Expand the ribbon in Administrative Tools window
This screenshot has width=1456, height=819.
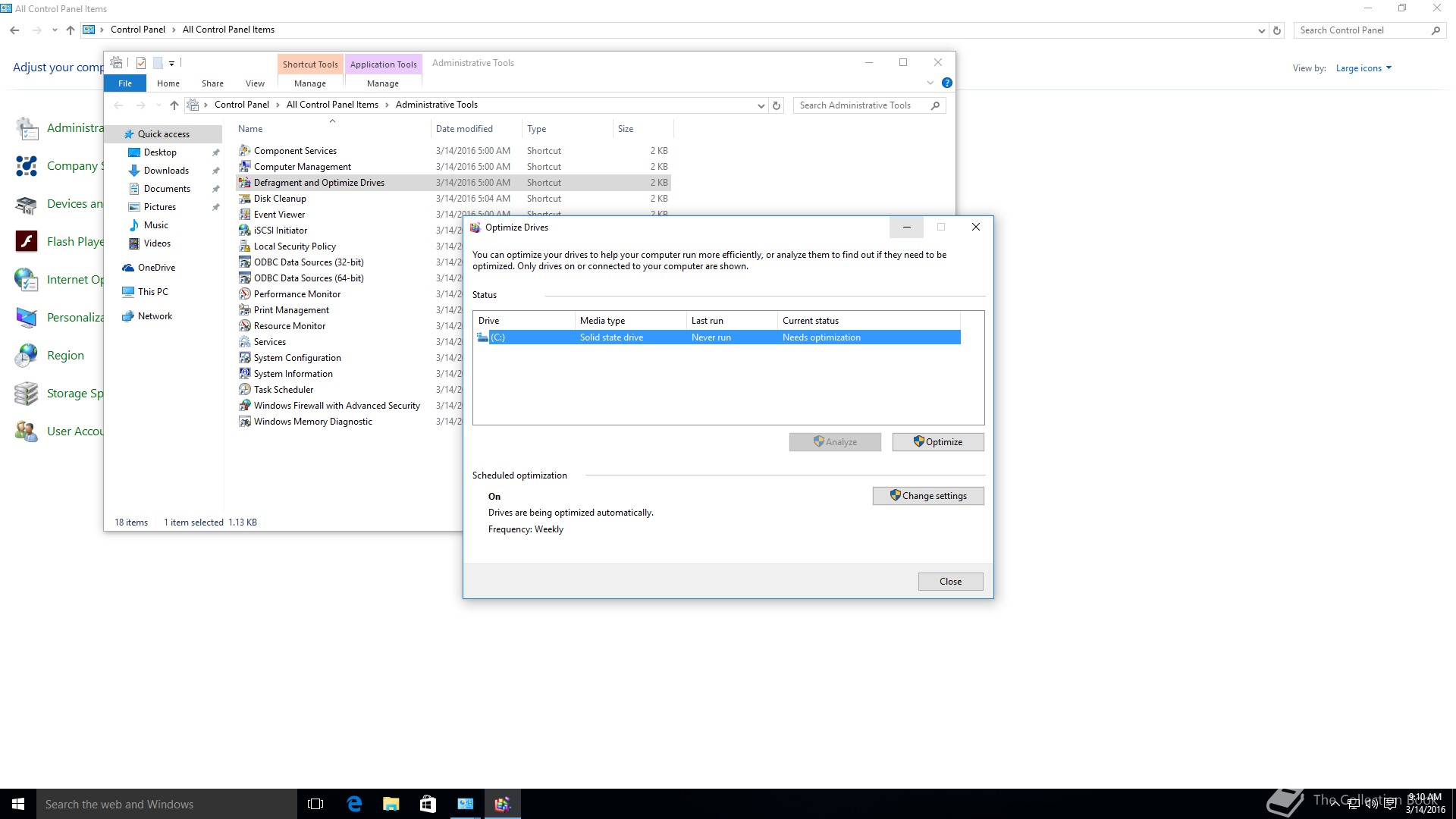click(x=930, y=83)
